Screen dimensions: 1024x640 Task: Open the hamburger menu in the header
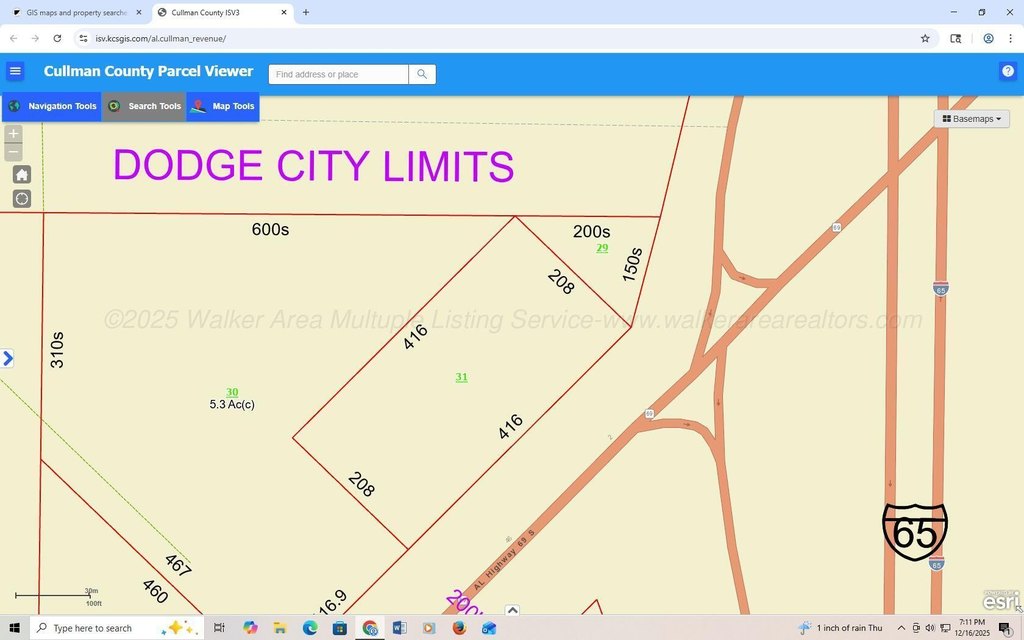(15, 71)
